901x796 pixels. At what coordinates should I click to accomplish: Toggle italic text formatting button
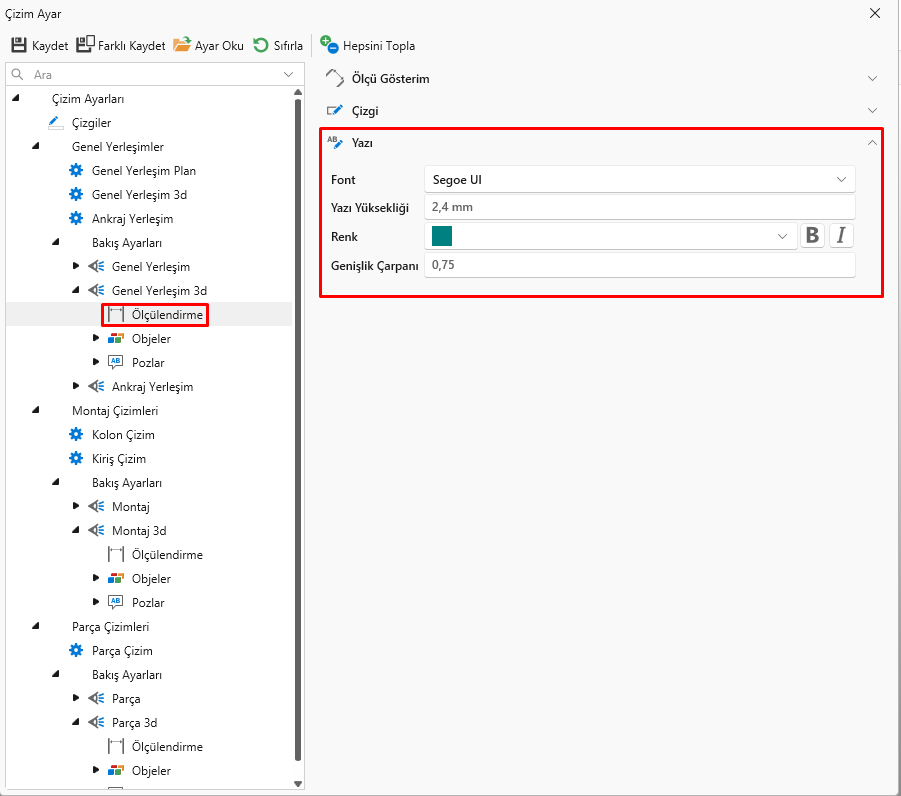pyautogui.click(x=841, y=236)
